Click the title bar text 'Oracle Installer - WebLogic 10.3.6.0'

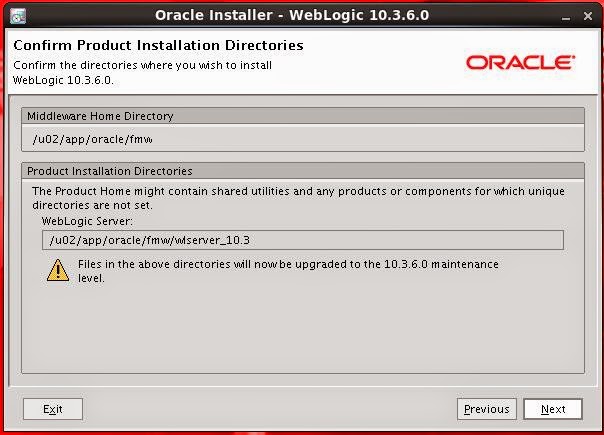point(292,15)
